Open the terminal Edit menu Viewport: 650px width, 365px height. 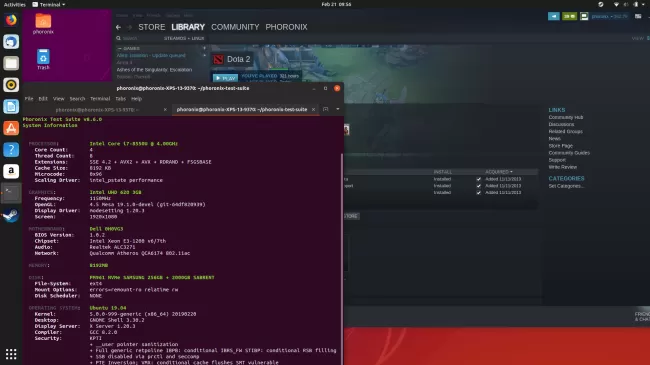coord(43,99)
